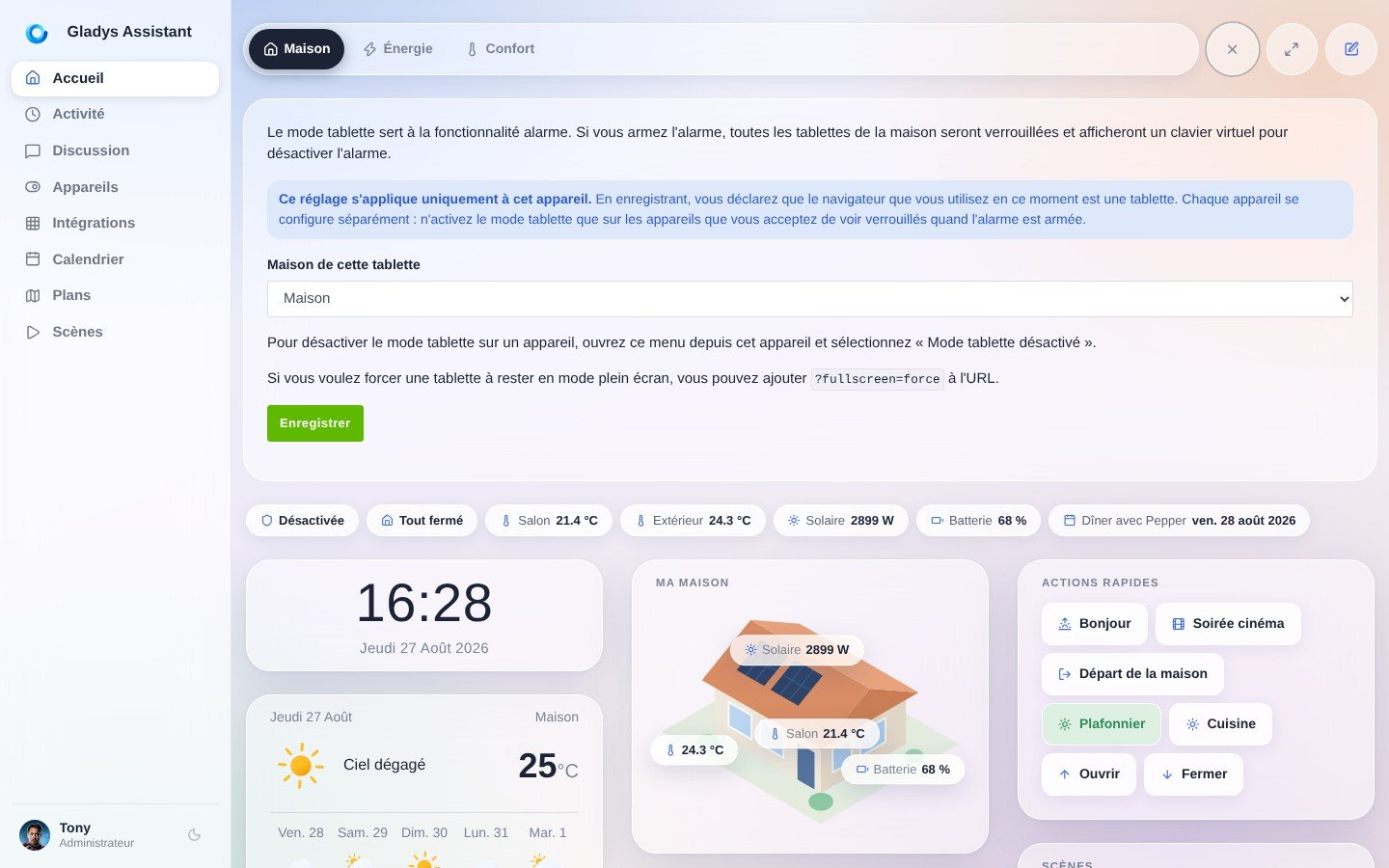Image resolution: width=1389 pixels, height=868 pixels.
Task: Click the Tout fermé status chip
Action: pos(422,521)
